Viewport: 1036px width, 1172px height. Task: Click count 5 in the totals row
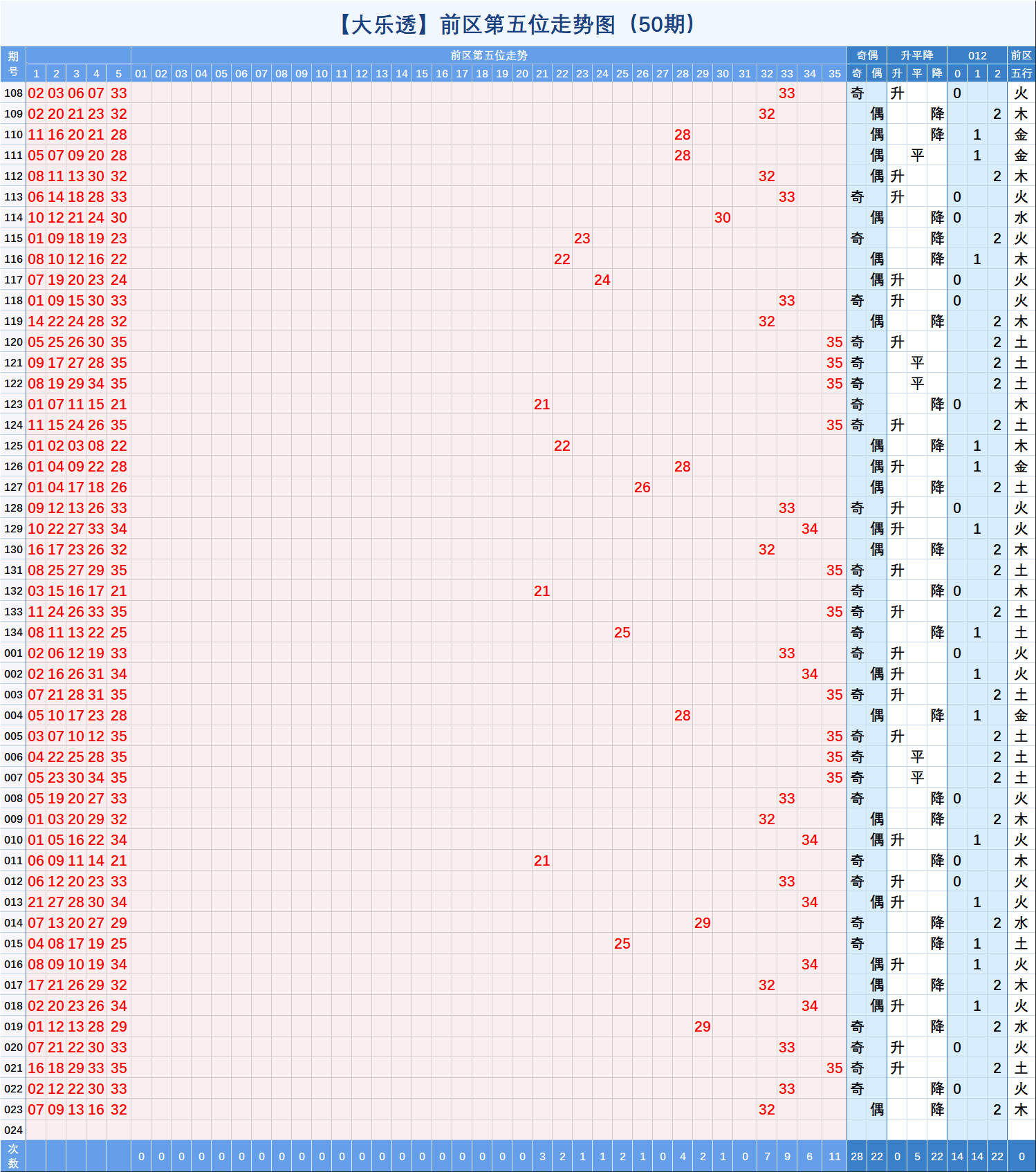tap(917, 1156)
